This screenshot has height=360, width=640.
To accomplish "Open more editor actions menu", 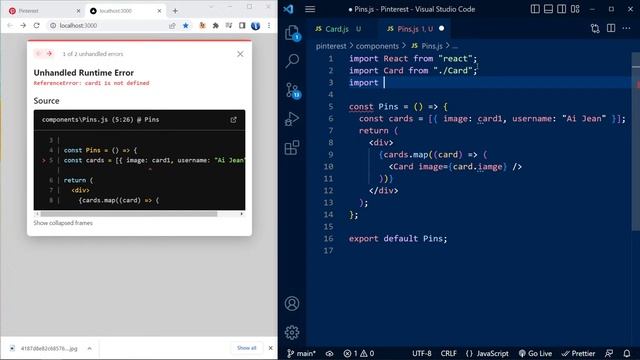I will point(627,28).
